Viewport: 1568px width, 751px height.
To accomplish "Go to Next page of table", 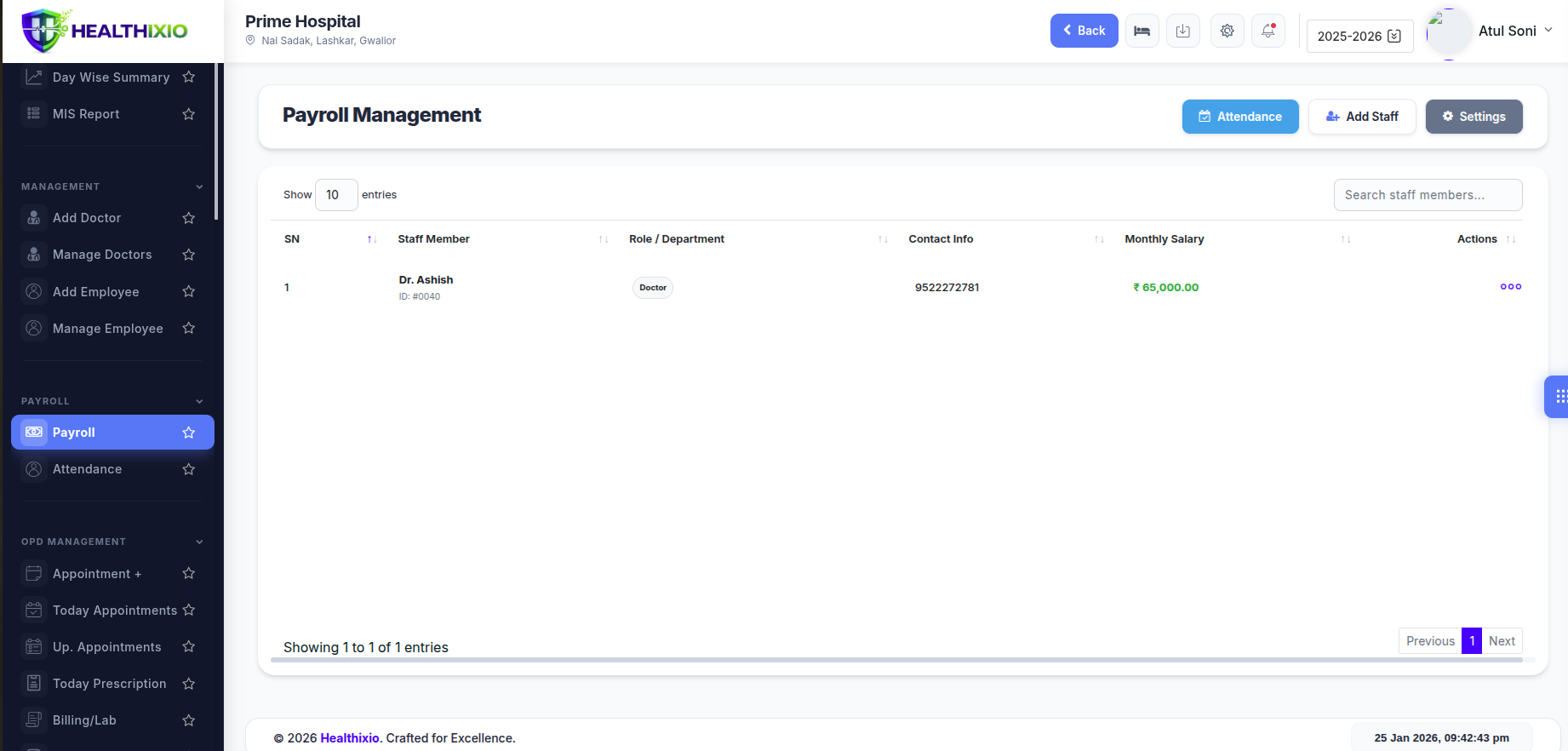I will tap(1502, 641).
